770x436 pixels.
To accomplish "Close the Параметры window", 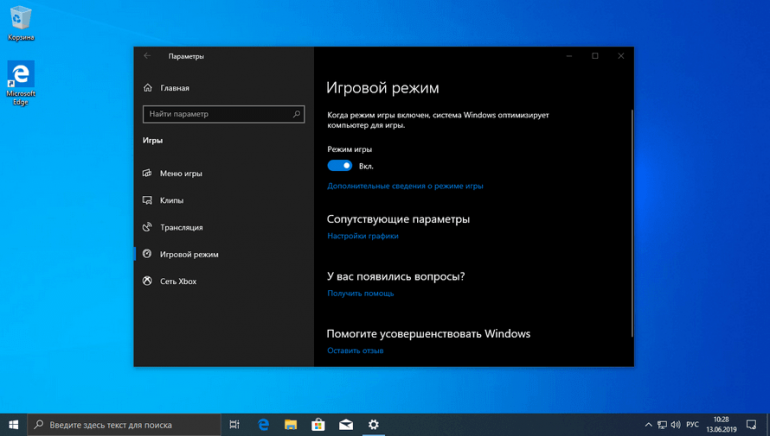I will (x=621, y=56).
